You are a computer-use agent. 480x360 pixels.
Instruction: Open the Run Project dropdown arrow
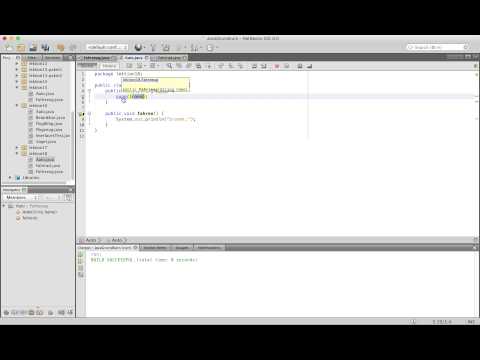pyautogui.click(x=184, y=48)
